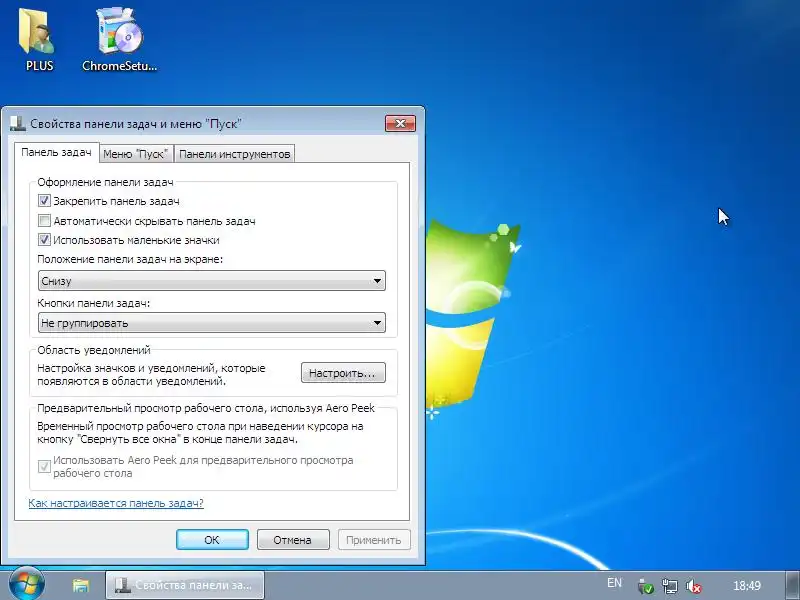
Task: Close the taskbar properties dialog
Action: 401,123
